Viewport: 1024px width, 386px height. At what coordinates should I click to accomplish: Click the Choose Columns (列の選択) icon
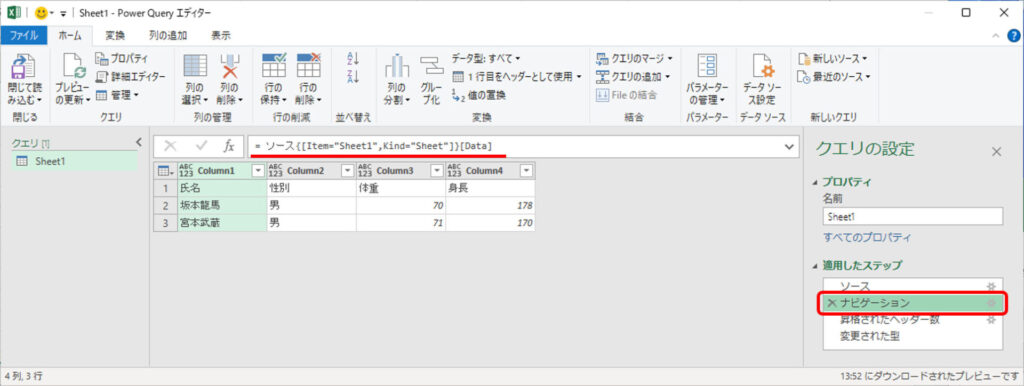coord(195,66)
